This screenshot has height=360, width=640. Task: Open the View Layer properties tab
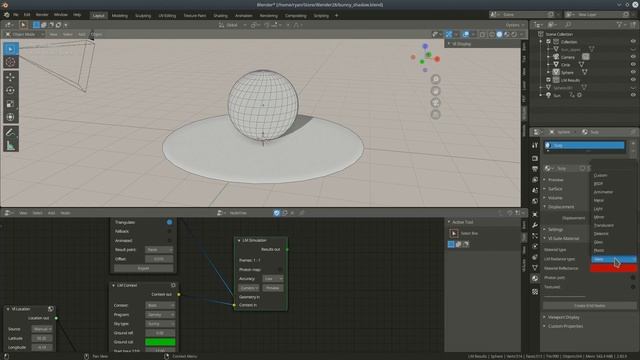[535, 180]
